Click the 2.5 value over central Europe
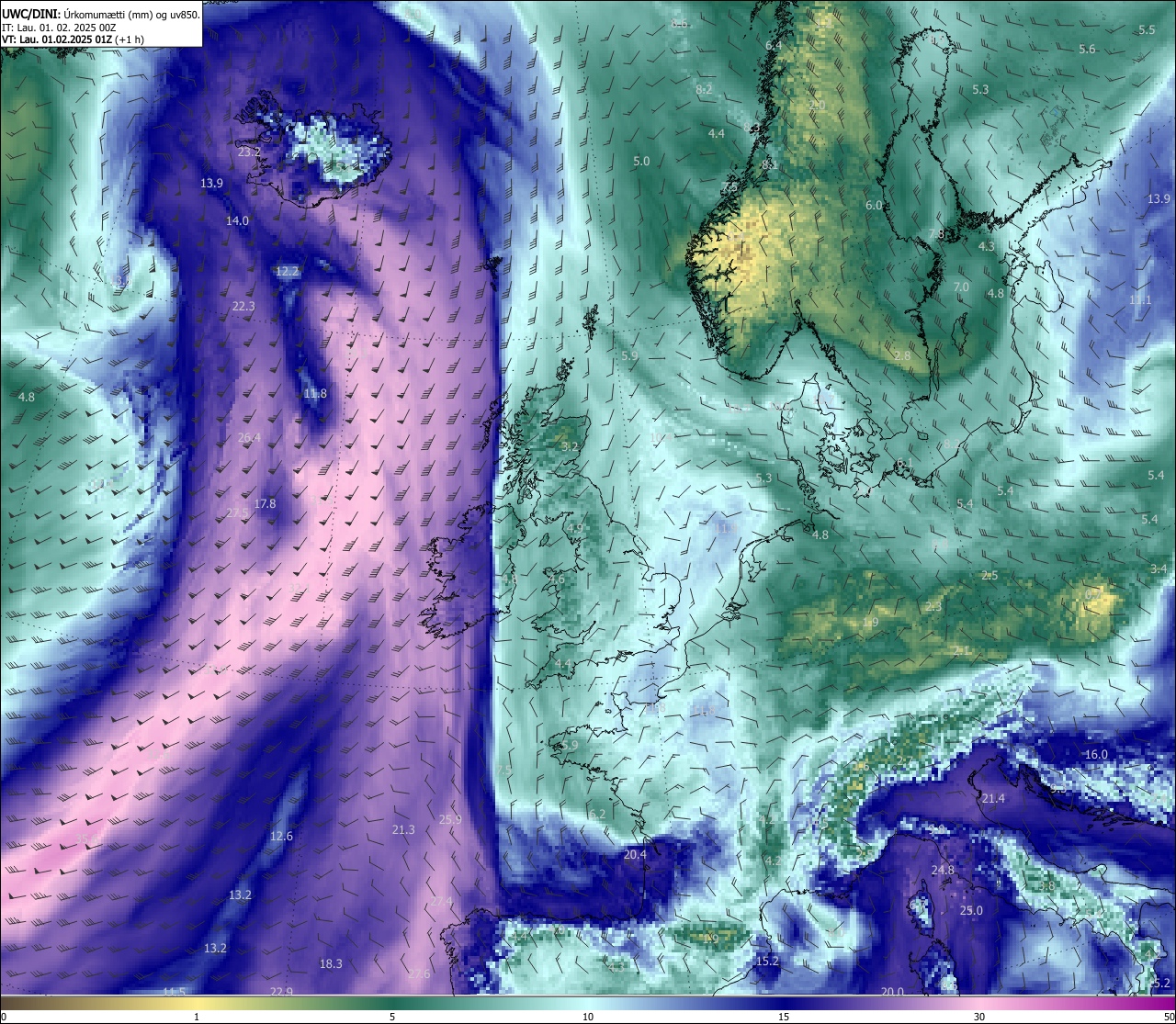 click(989, 575)
